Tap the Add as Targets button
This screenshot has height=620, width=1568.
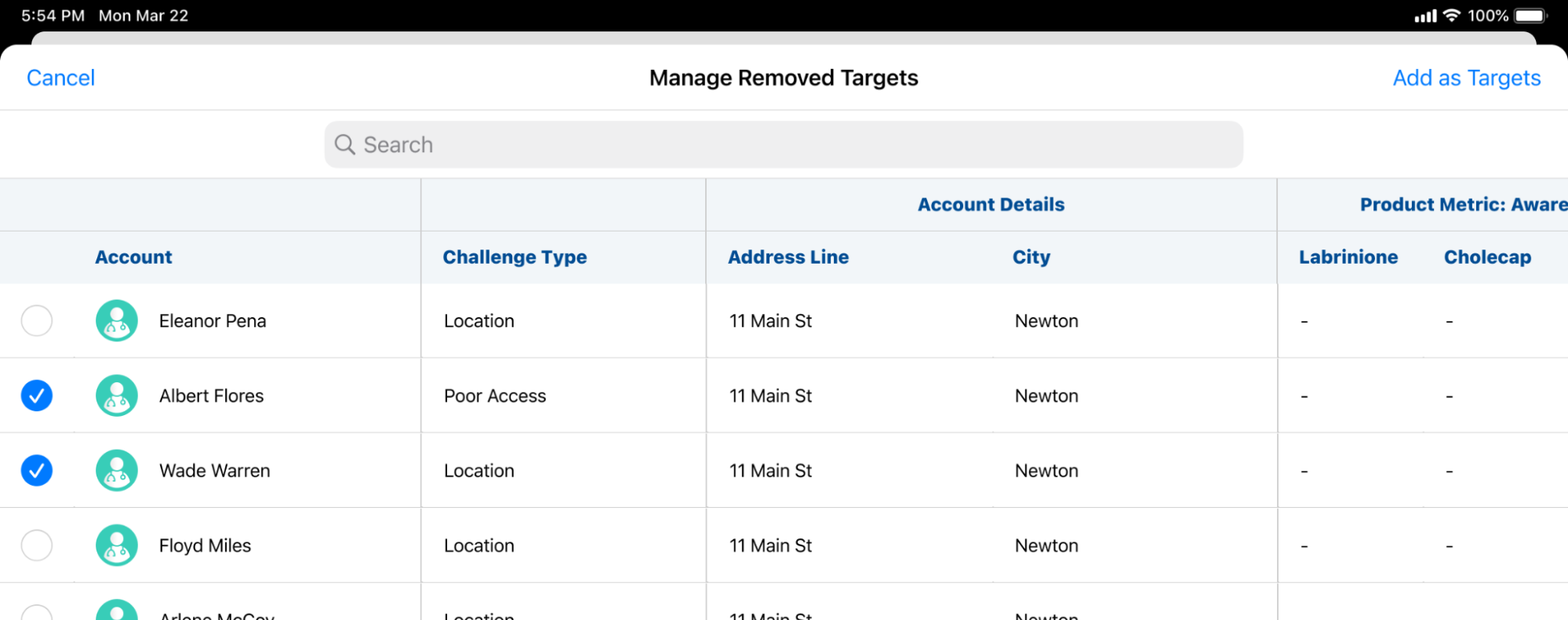1466,78
